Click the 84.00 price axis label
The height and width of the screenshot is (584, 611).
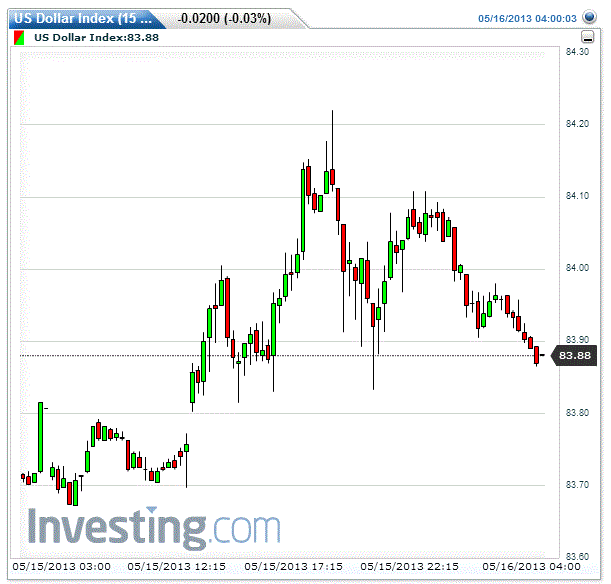[x=577, y=268]
